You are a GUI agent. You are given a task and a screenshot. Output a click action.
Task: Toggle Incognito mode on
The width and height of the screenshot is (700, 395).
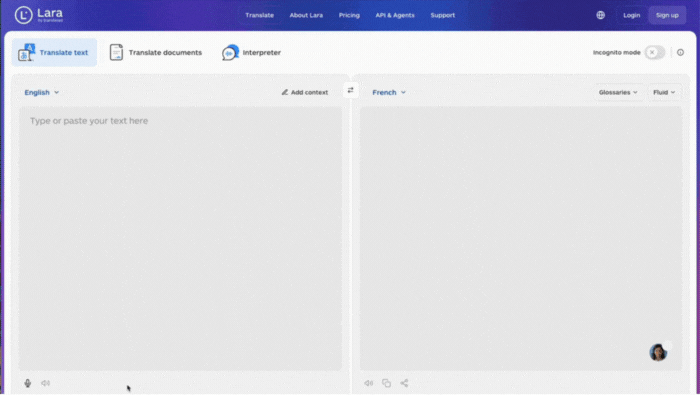click(654, 52)
